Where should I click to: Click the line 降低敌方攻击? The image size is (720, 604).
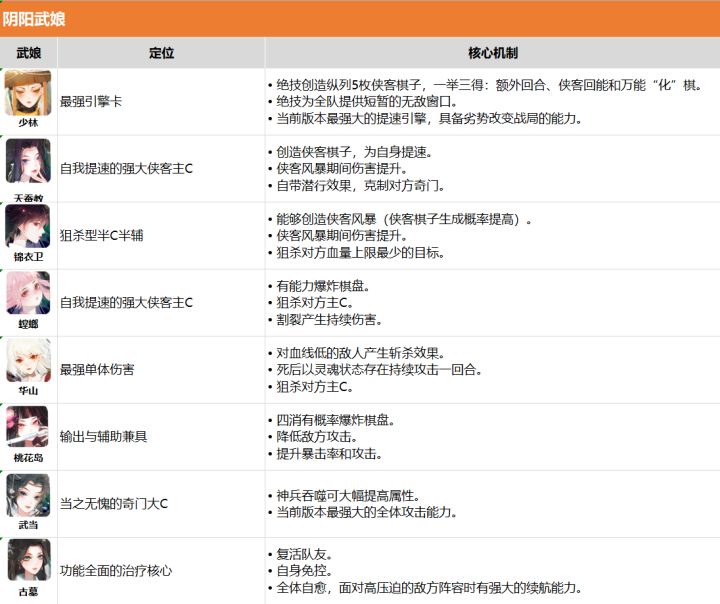(x=316, y=437)
